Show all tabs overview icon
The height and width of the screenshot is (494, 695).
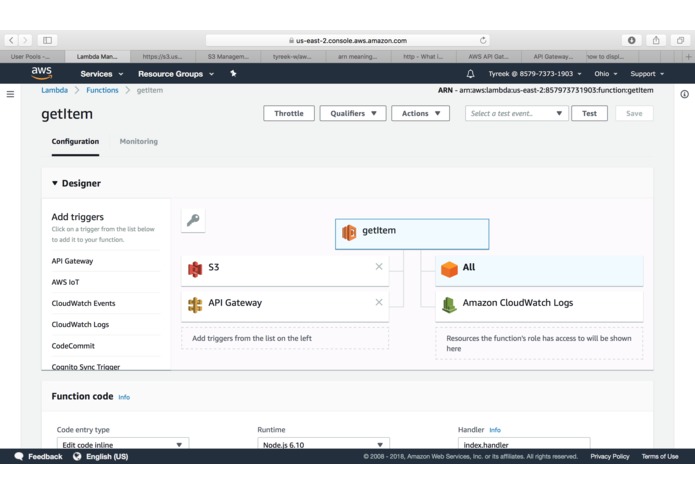(680, 40)
